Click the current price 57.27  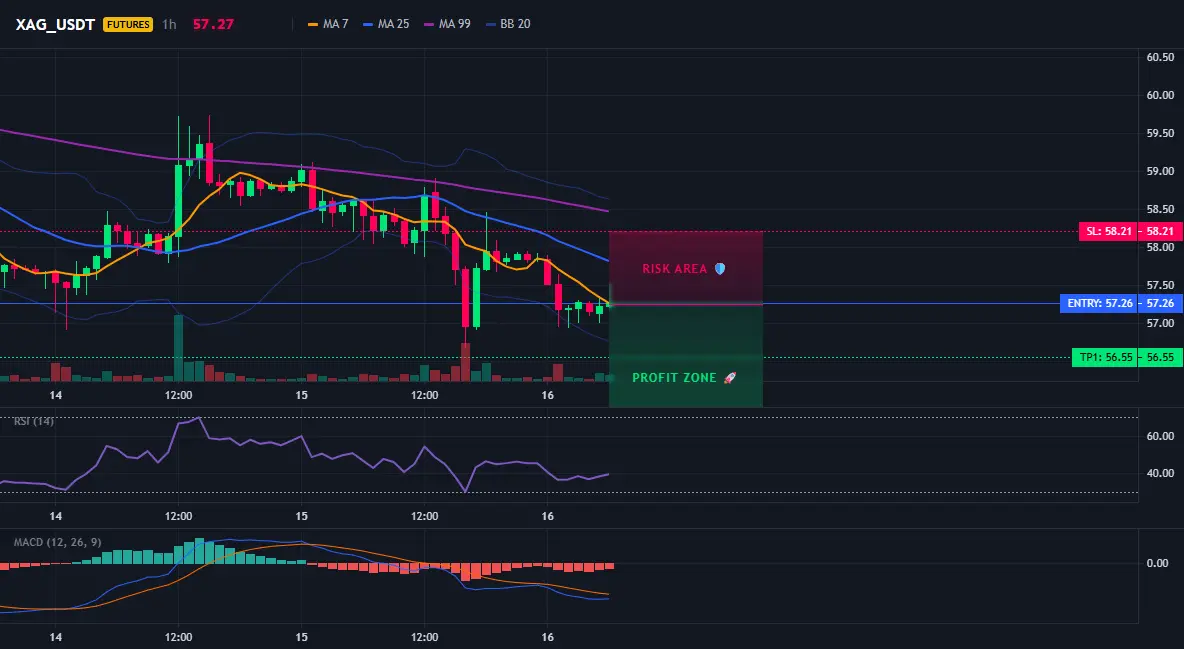(213, 24)
